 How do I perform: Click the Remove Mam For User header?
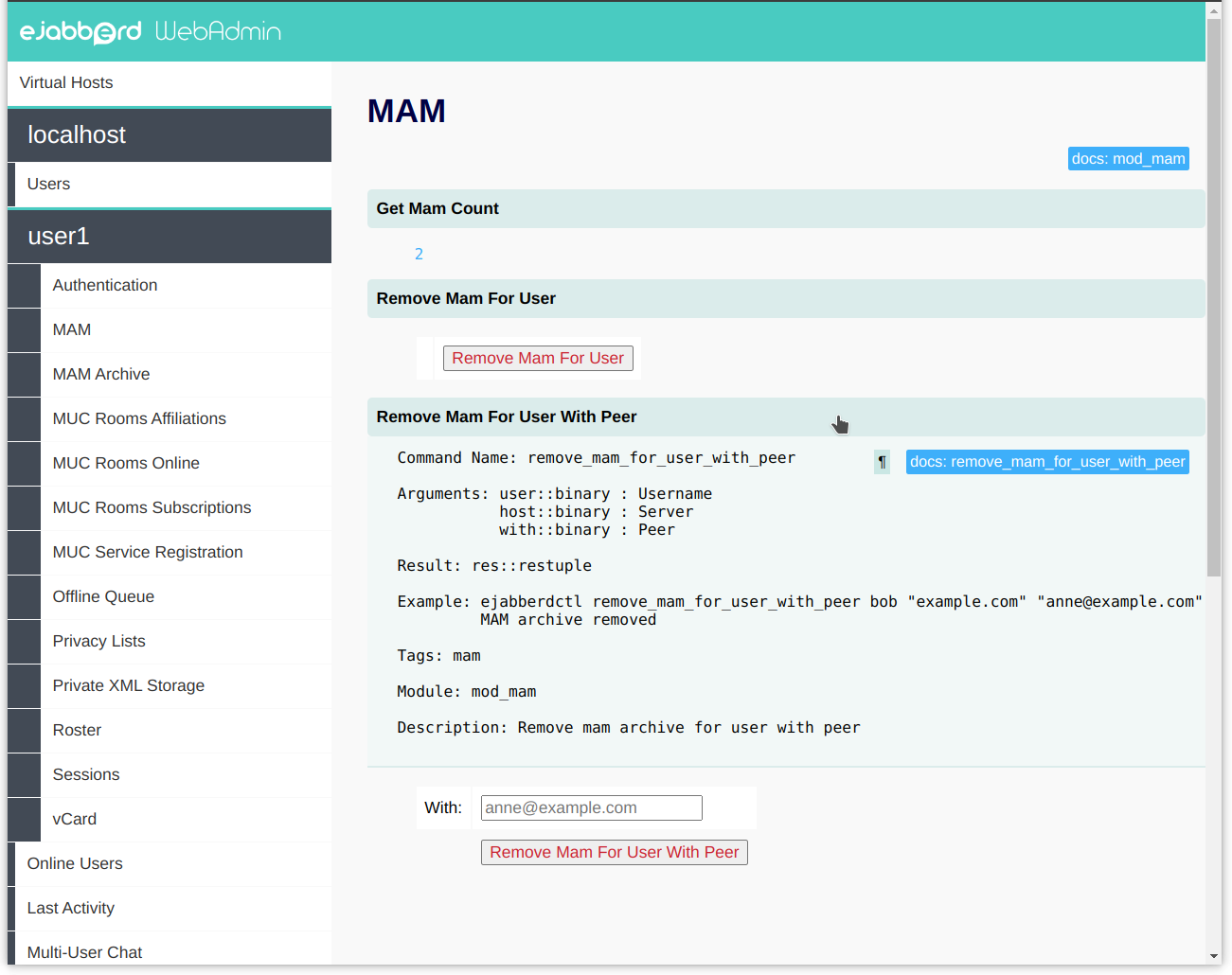coord(786,299)
